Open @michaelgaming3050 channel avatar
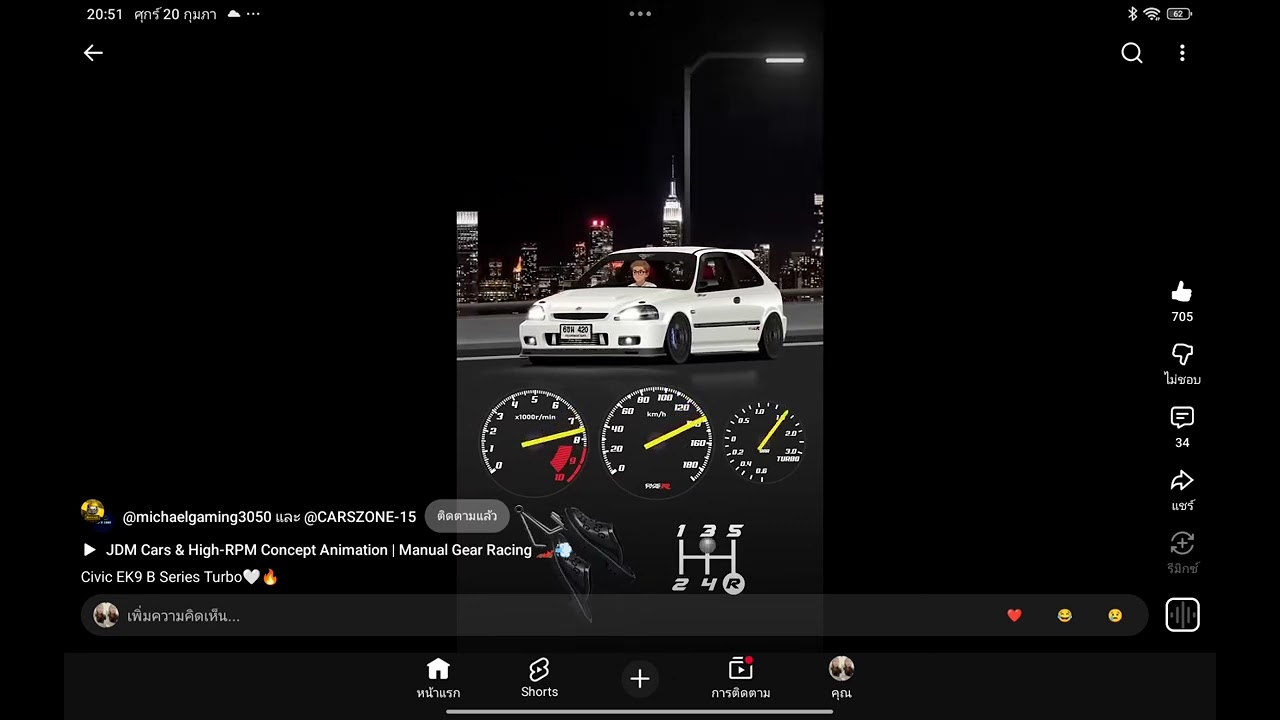The image size is (1280, 720). click(x=93, y=512)
